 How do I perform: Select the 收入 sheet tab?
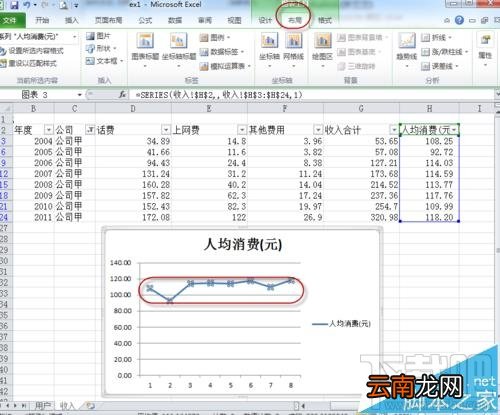tap(67, 406)
